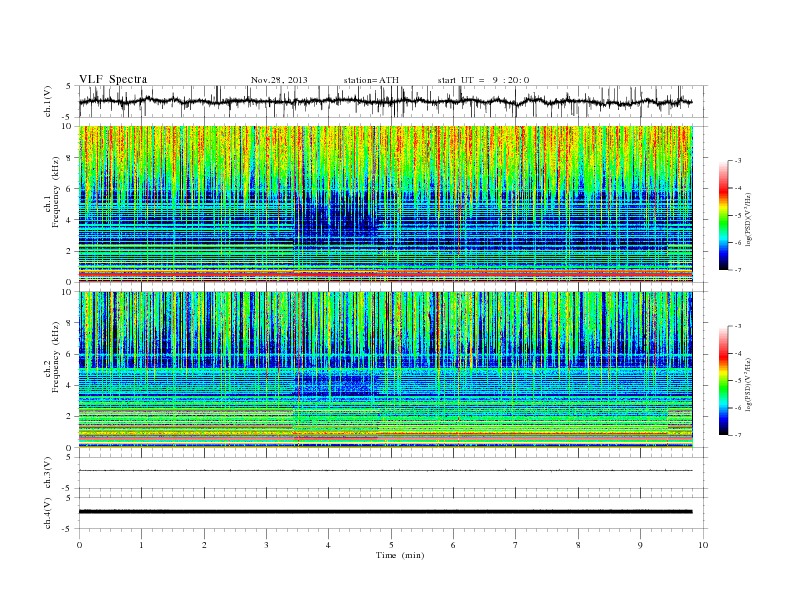The width and height of the screenshot is (792, 612).
Task: Click time axis tick label "7"
Action: [x=516, y=545]
